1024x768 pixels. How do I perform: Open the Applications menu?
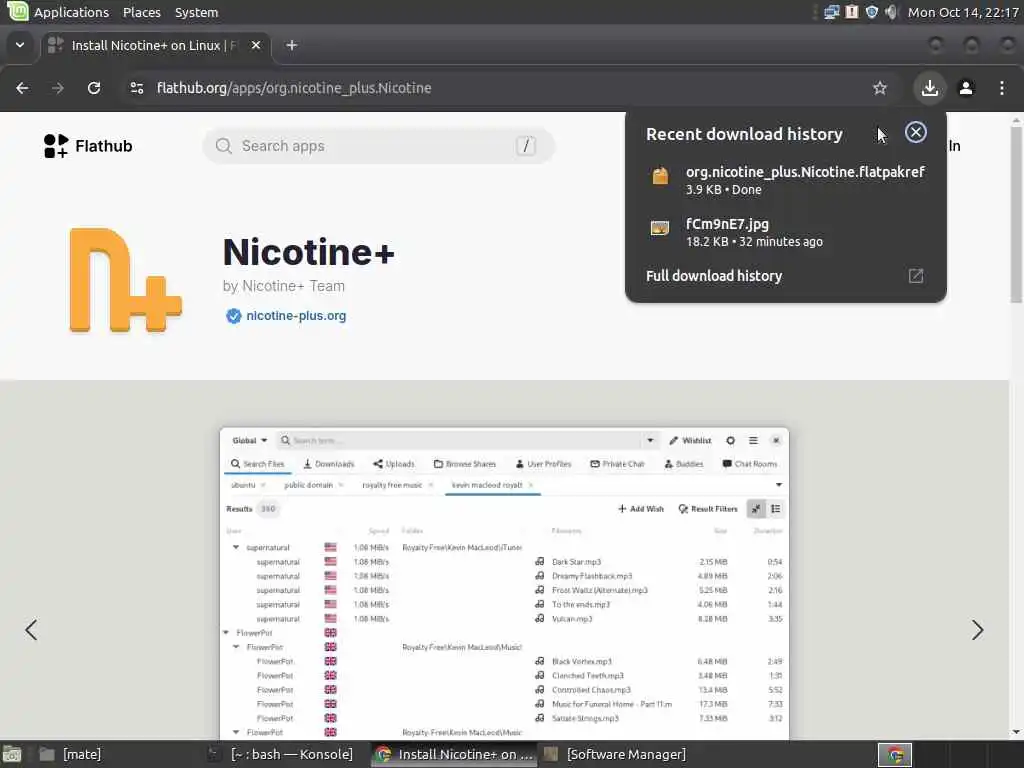click(x=71, y=12)
